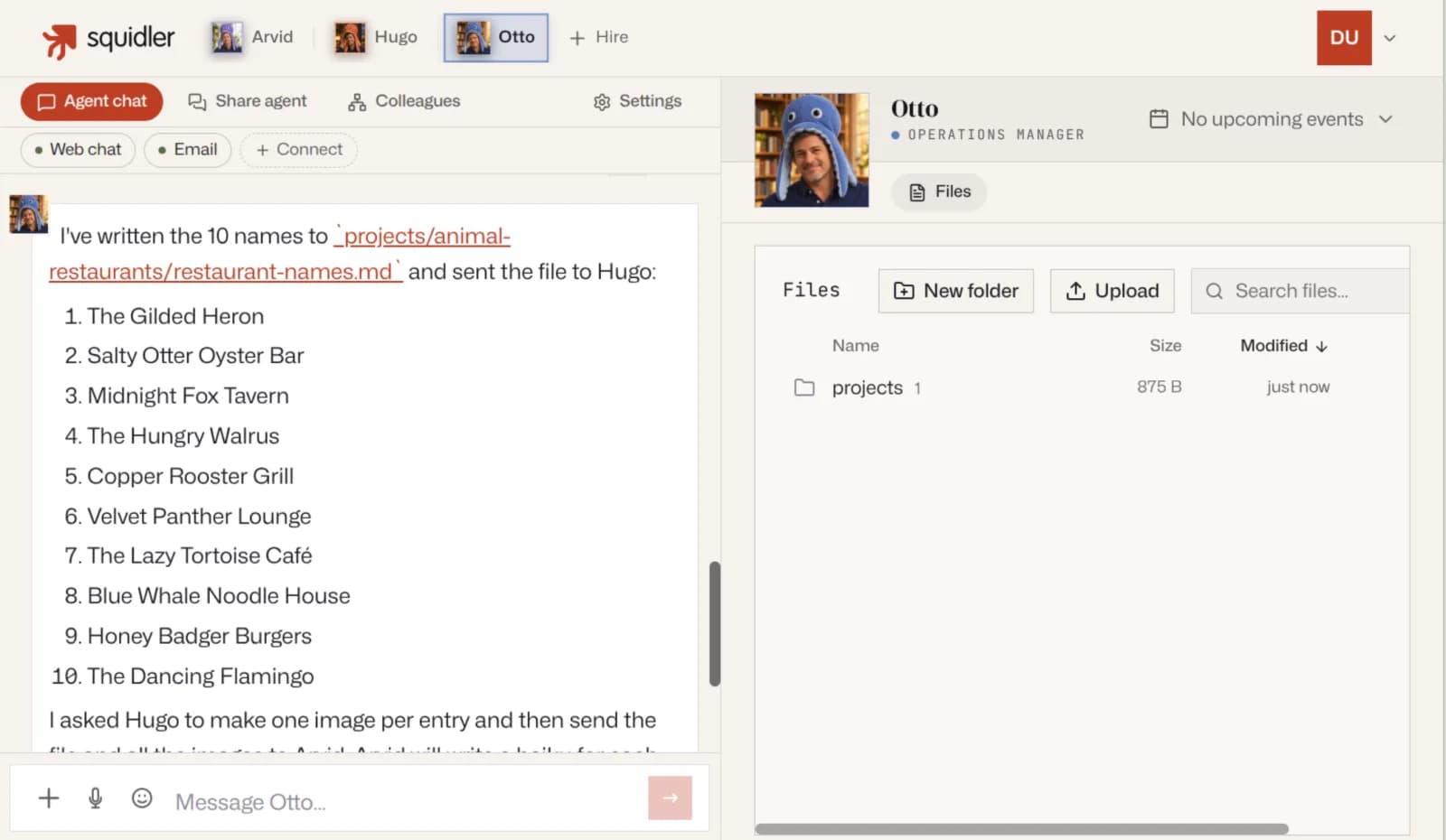Click the squidler logo
The height and width of the screenshot is (840, 1446).
tap(108, 39)
